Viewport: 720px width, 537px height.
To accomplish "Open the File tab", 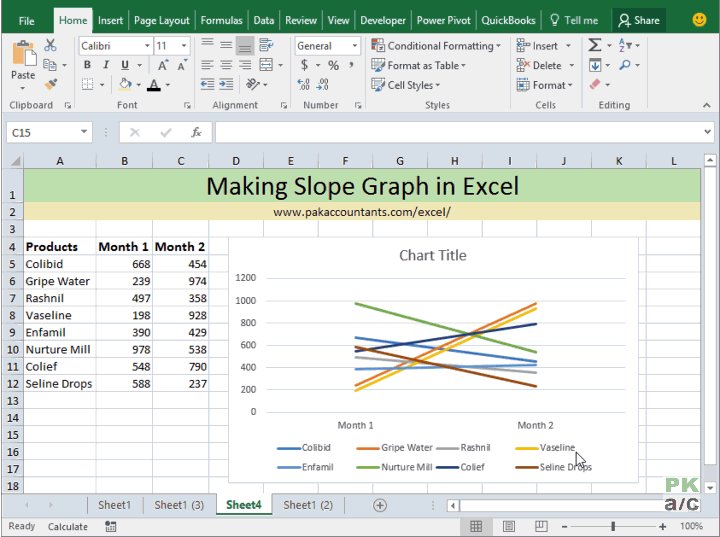I will (27, 21).
